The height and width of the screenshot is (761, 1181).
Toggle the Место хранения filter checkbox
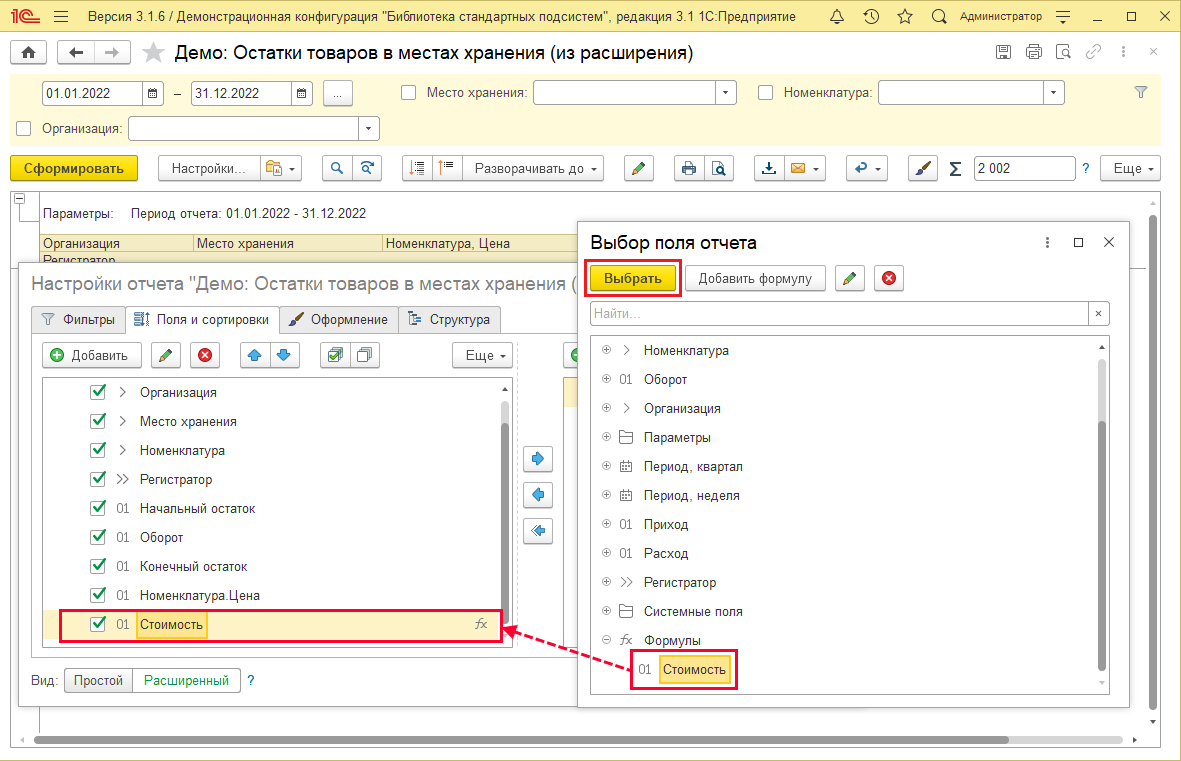pos(408,93)
